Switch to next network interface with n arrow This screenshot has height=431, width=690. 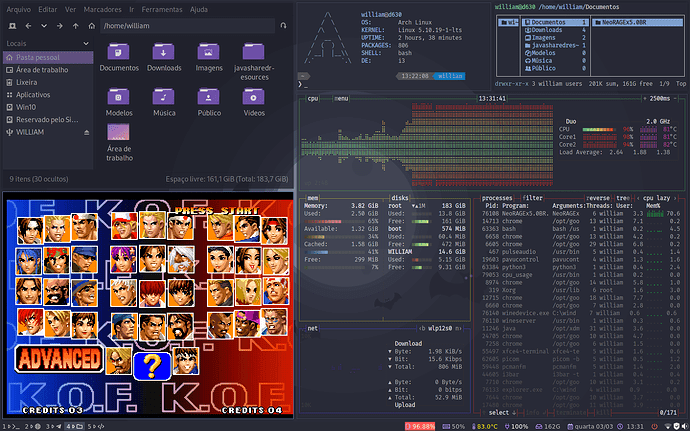click(x=459, y=328)
